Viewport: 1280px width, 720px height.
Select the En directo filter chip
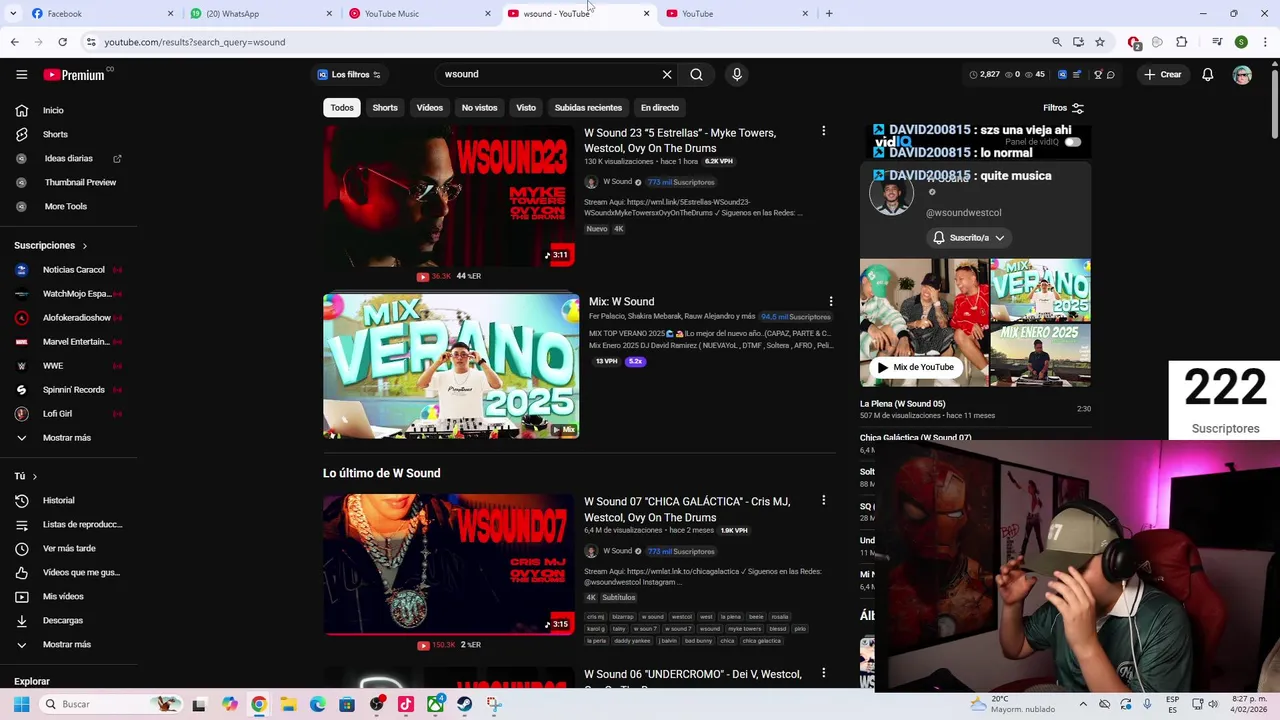[660, 107]
